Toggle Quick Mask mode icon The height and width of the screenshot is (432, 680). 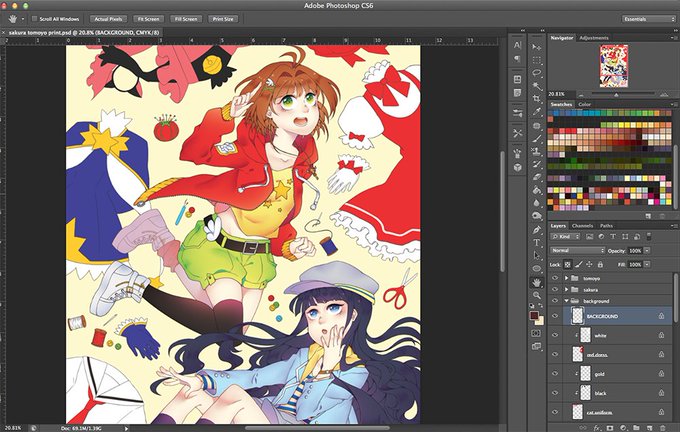click(x=536, y=333)
